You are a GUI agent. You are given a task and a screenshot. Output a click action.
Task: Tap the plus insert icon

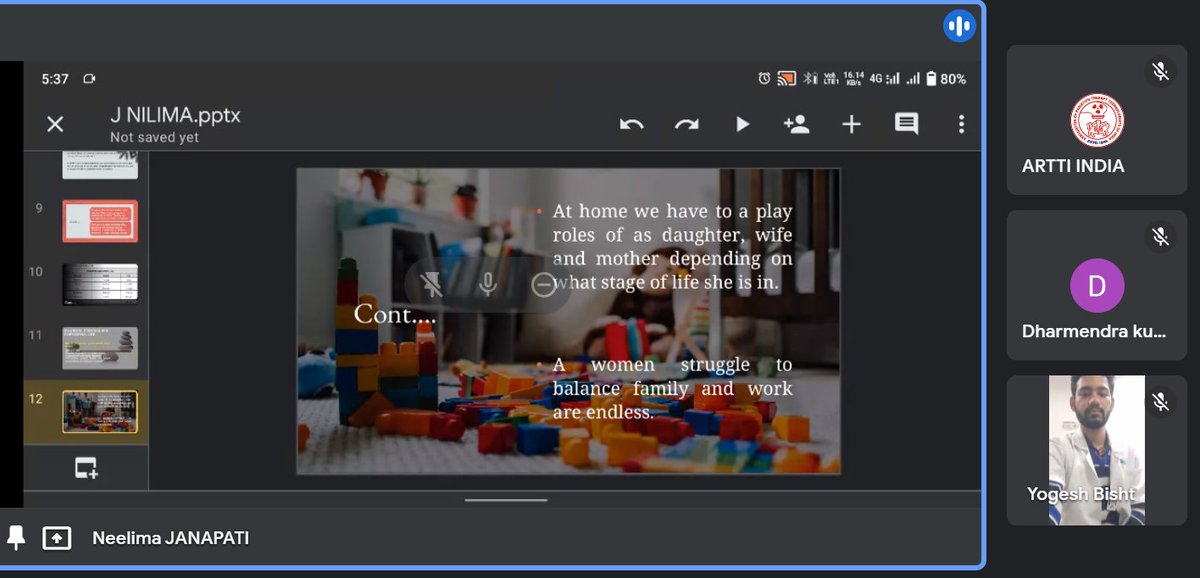click(x=851, y=124)
